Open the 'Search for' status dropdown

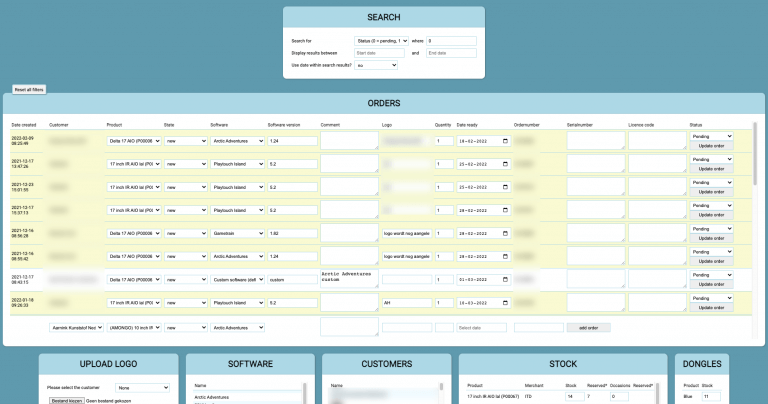tap(381, 40)
